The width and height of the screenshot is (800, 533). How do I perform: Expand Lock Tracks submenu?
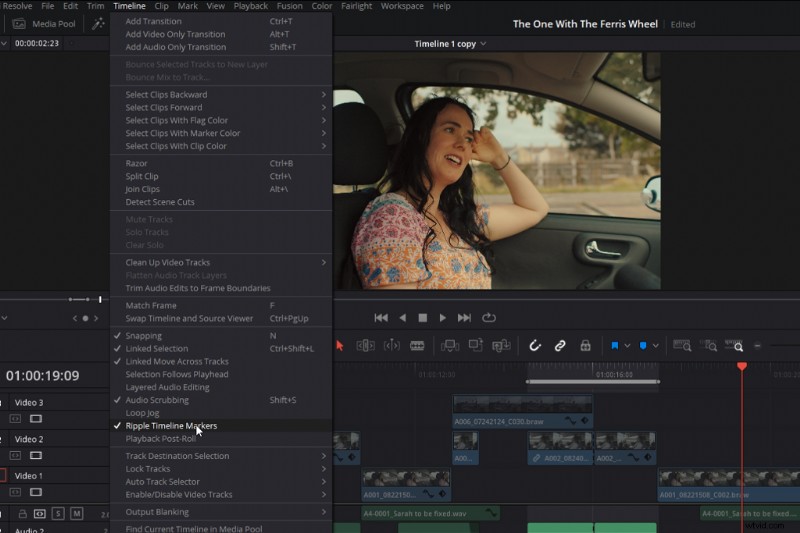click(x=221, y=468)
